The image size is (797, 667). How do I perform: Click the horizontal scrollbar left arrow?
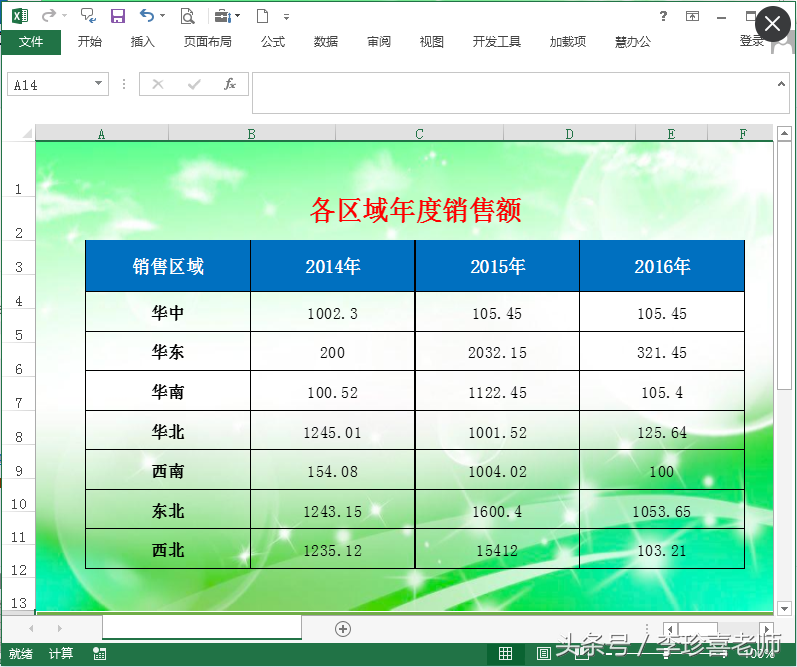tap(670, 629)
